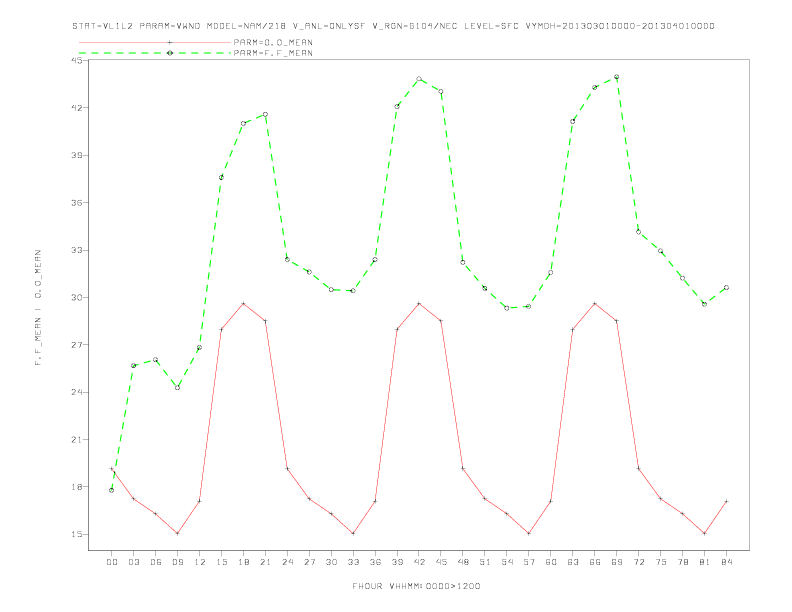
Task: Click green F.F_MEAN circle marker at hour 09
Action: 177,387
